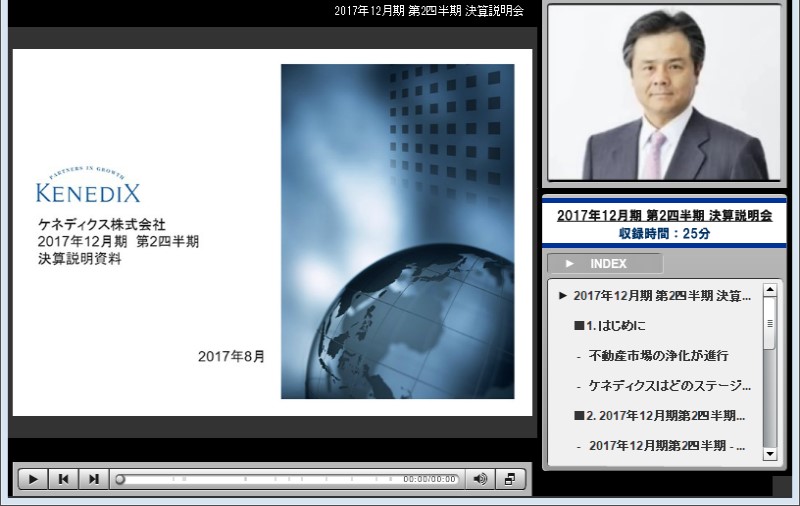Skip to next slide chapter

pyautogui.click(x=93, y=479)
